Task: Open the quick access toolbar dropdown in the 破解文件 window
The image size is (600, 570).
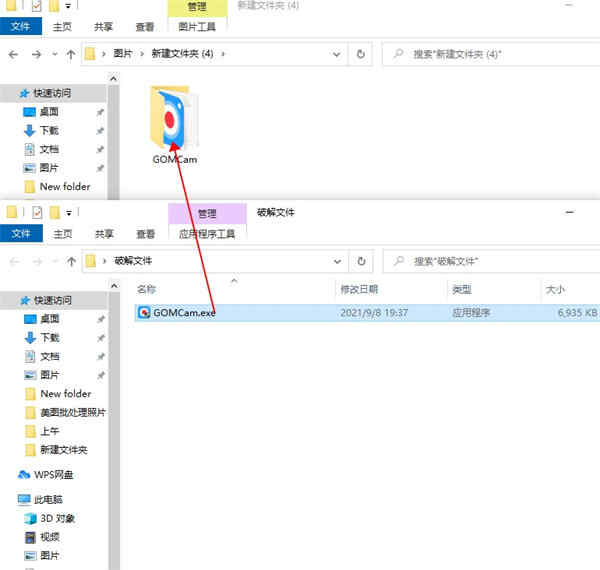Action: (69, 213)
